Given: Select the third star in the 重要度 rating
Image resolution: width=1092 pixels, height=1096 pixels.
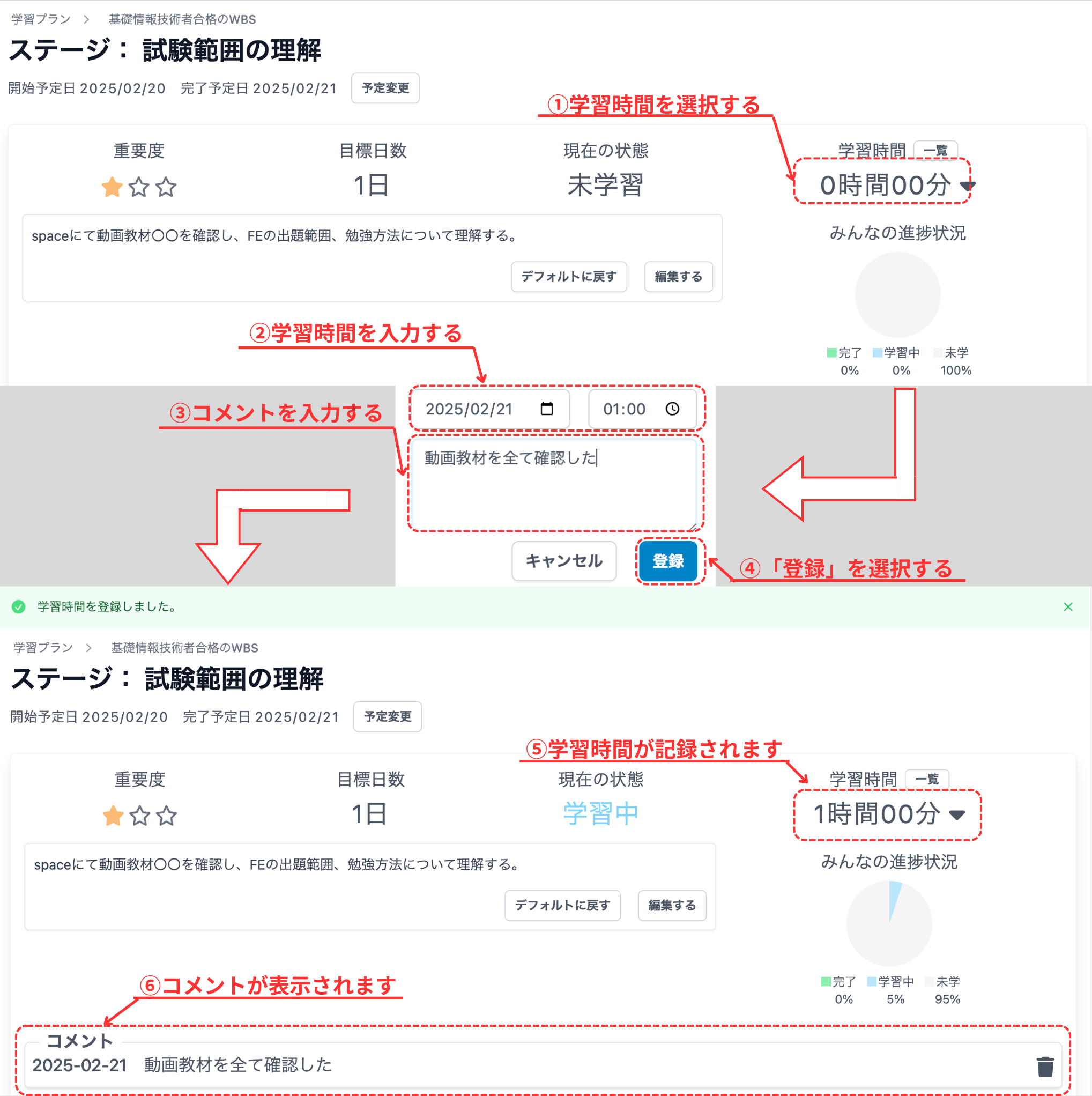Looking at the screenshot, I should [x=166, y=187].
